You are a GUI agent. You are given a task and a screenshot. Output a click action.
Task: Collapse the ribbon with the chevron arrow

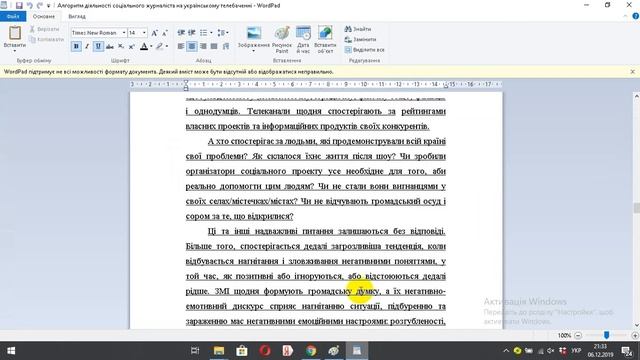(625, 16)
